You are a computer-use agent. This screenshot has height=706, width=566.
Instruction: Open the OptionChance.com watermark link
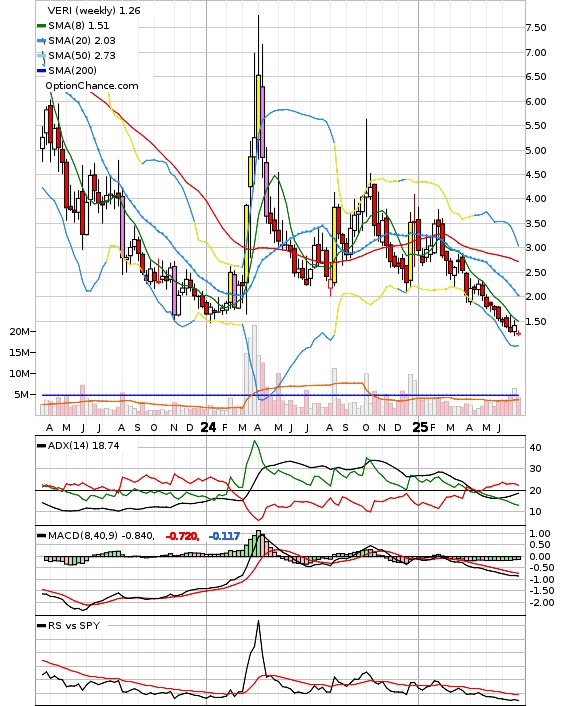92,86
